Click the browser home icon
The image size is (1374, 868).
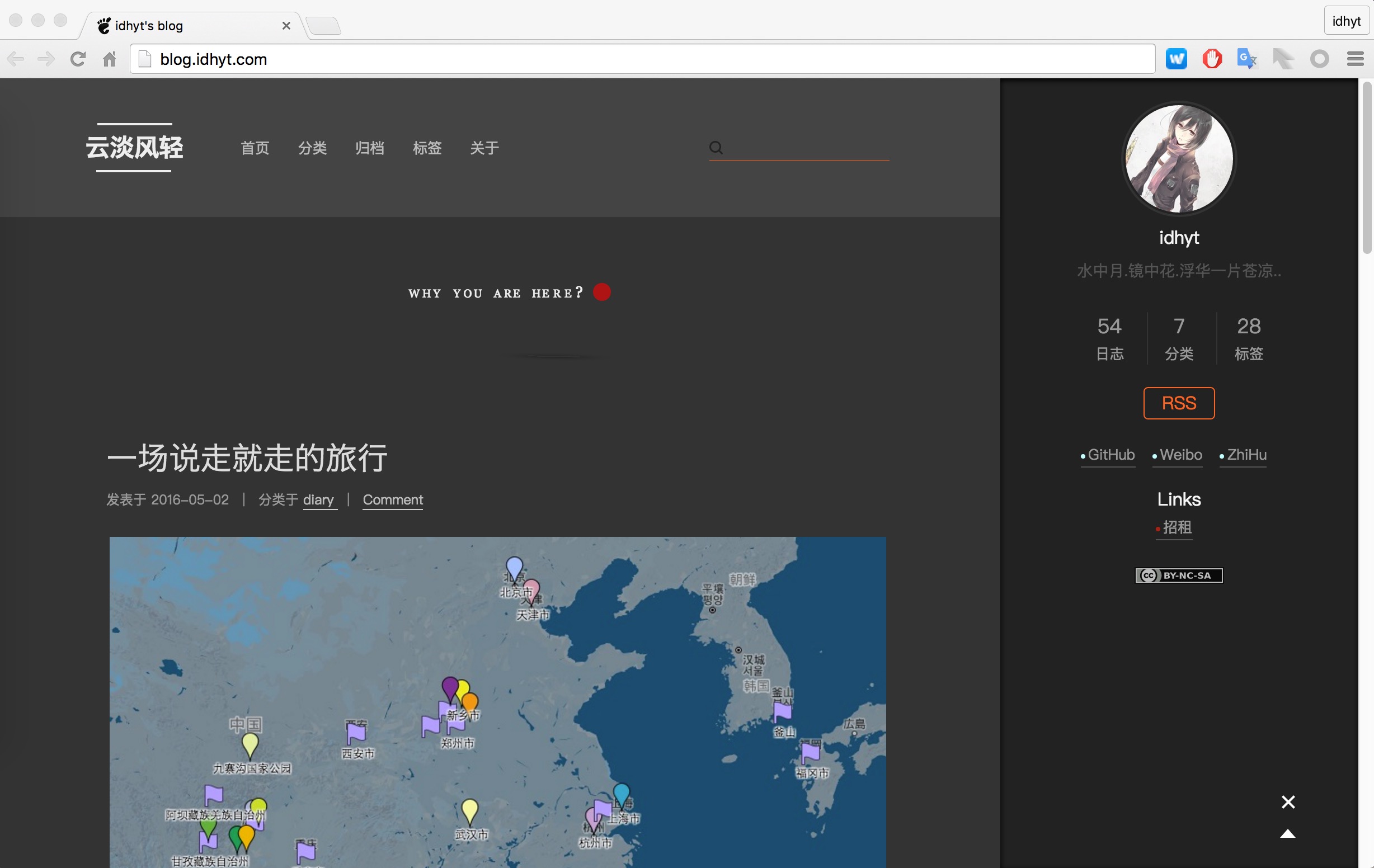pyautogui.click(x=109, y=59)
